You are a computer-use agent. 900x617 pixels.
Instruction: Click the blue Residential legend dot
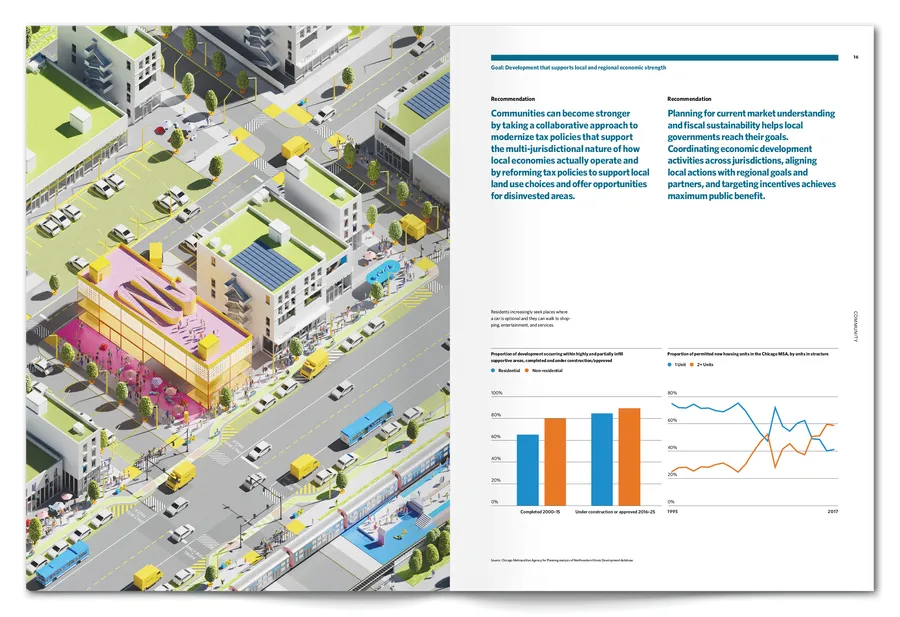(493, 371)
